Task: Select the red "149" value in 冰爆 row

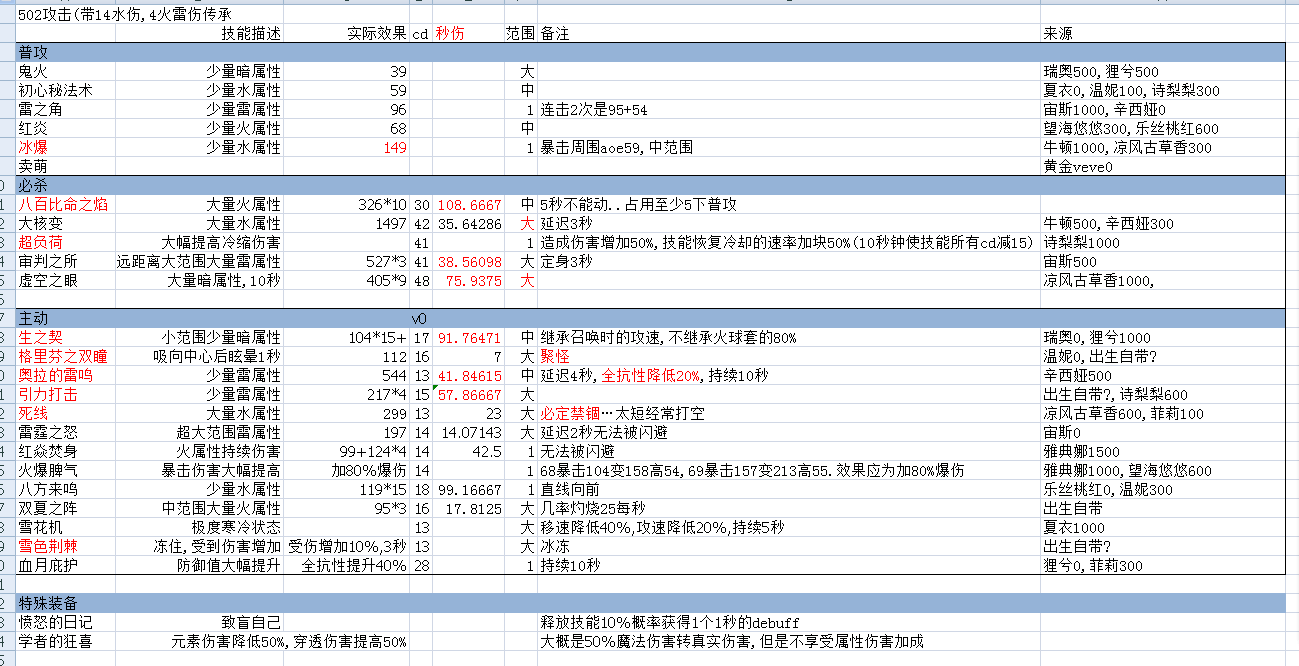Action: coord(395,147)
